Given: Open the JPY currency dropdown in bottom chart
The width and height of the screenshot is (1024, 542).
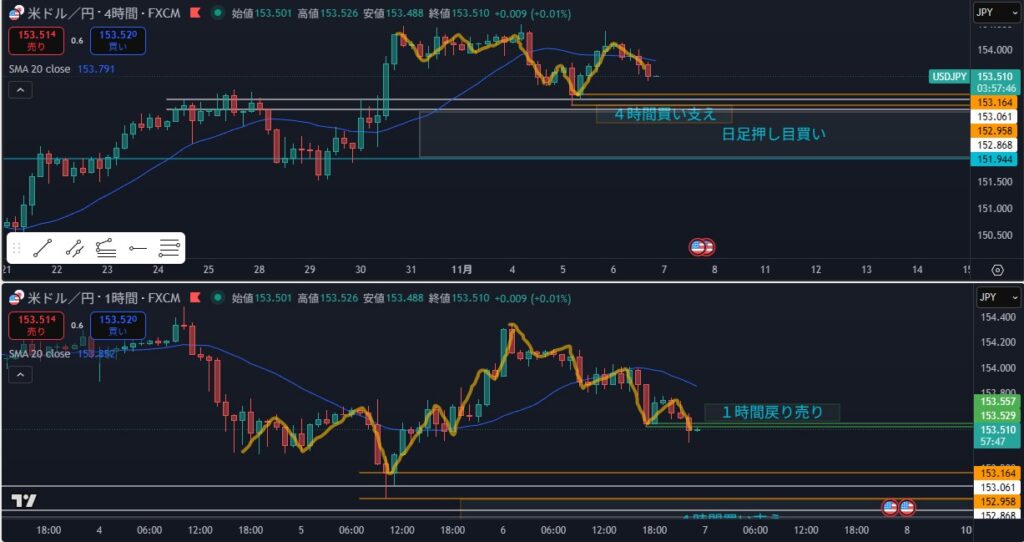Looking at the screenshot, I should point(996,297).
